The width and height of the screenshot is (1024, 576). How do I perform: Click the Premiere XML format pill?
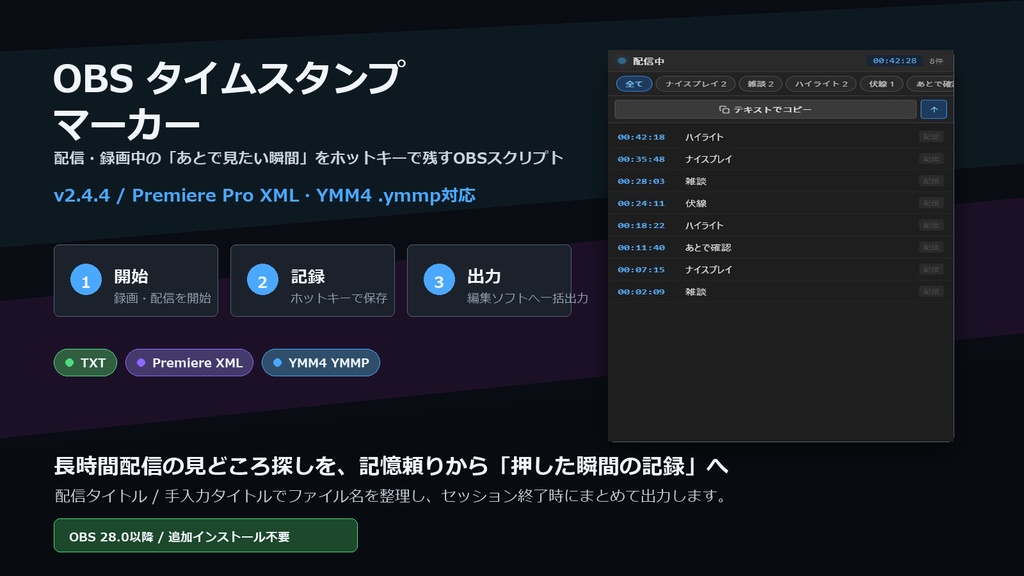(x=189, y=362)
